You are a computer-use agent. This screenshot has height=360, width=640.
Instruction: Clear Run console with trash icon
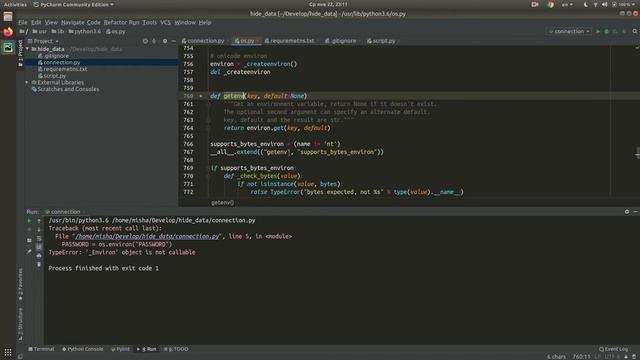[39, 264]
